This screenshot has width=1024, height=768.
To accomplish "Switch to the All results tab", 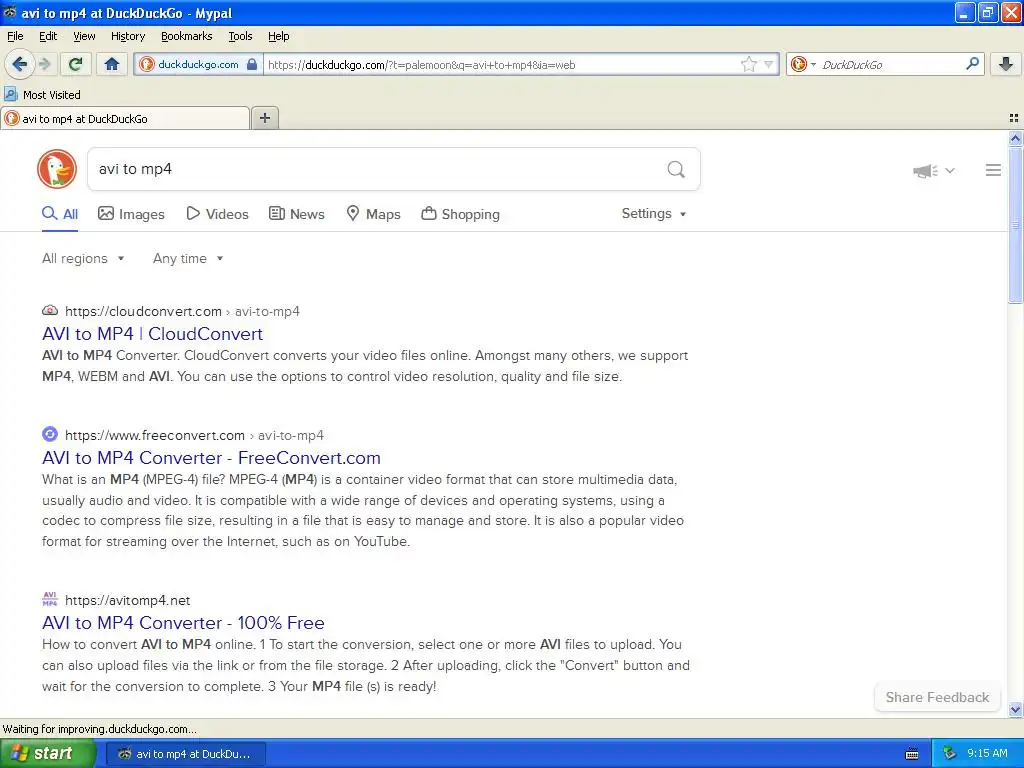I will (60, 214).
